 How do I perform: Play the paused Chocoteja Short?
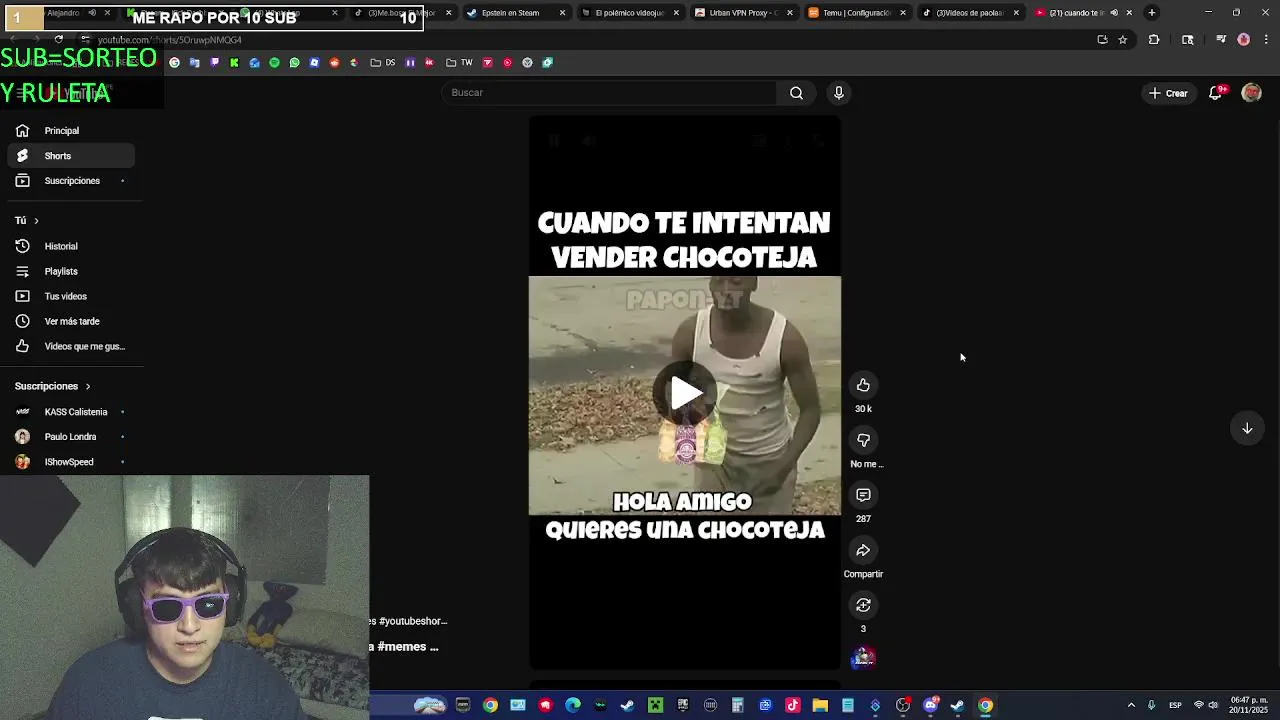pyautogui.click(x=685, y=394)
